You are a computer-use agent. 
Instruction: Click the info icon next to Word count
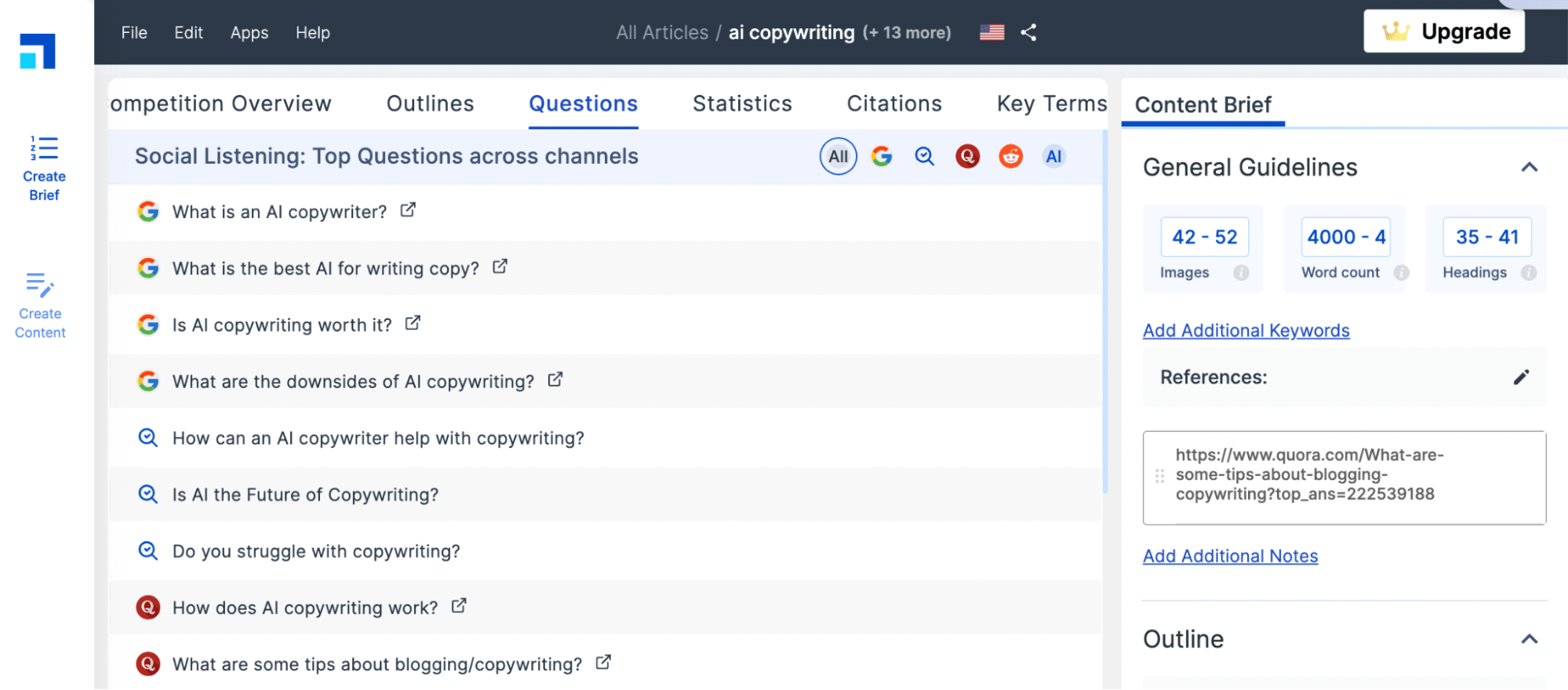(1401, 272)
